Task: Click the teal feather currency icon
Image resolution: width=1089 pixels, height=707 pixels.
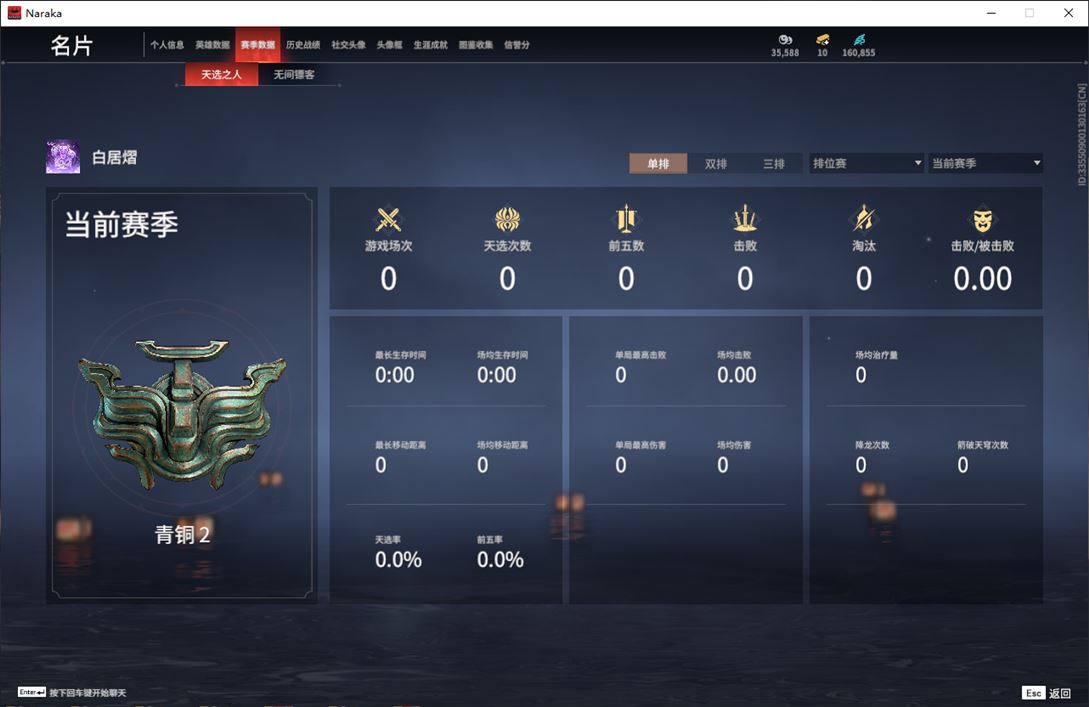Action: click(x=859, y=40)
